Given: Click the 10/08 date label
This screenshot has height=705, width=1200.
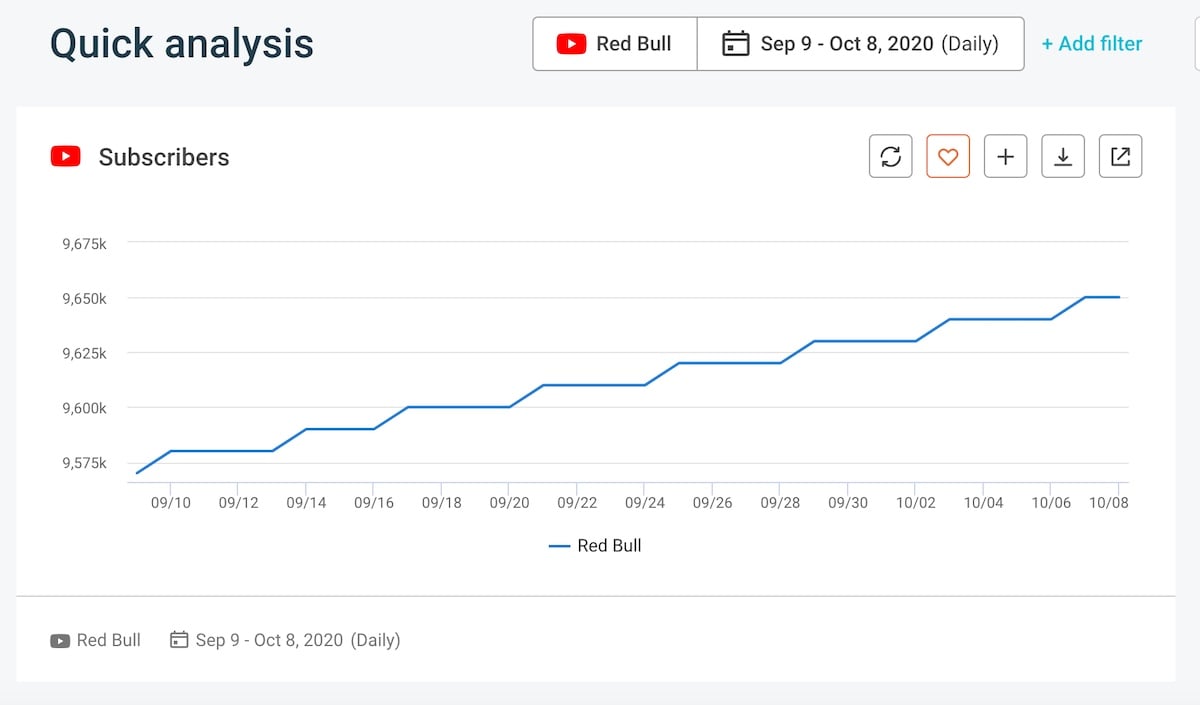Looking at the screenshot, I should (x=1108, y=503).
